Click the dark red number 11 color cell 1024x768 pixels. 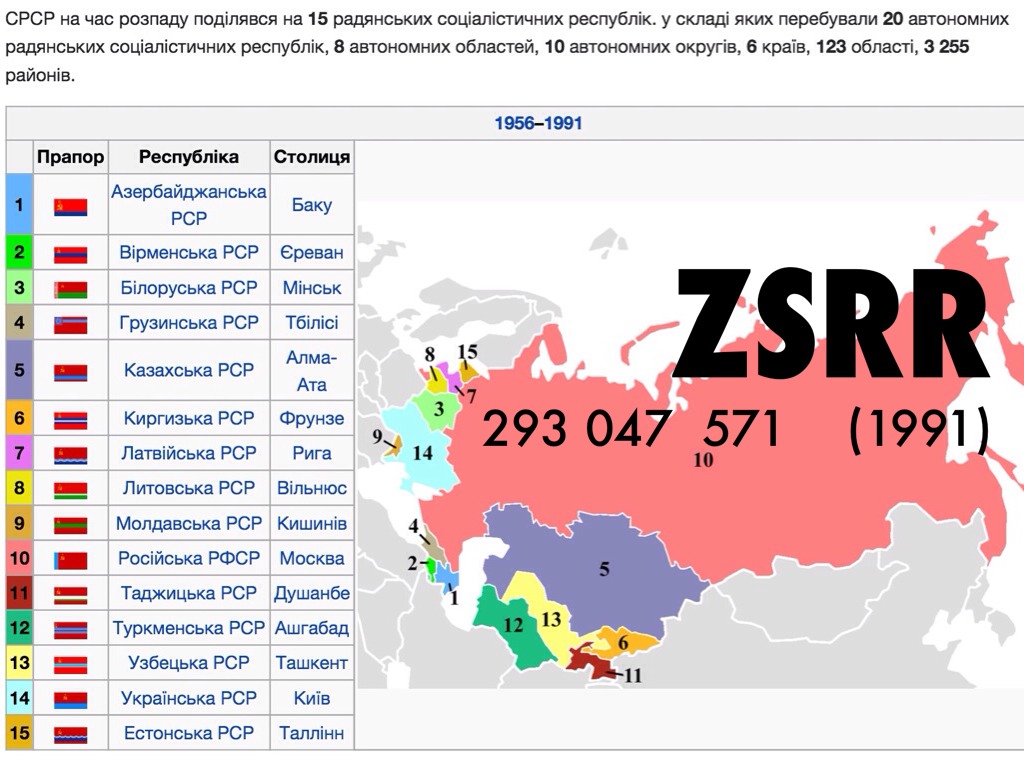pos(19,593)
